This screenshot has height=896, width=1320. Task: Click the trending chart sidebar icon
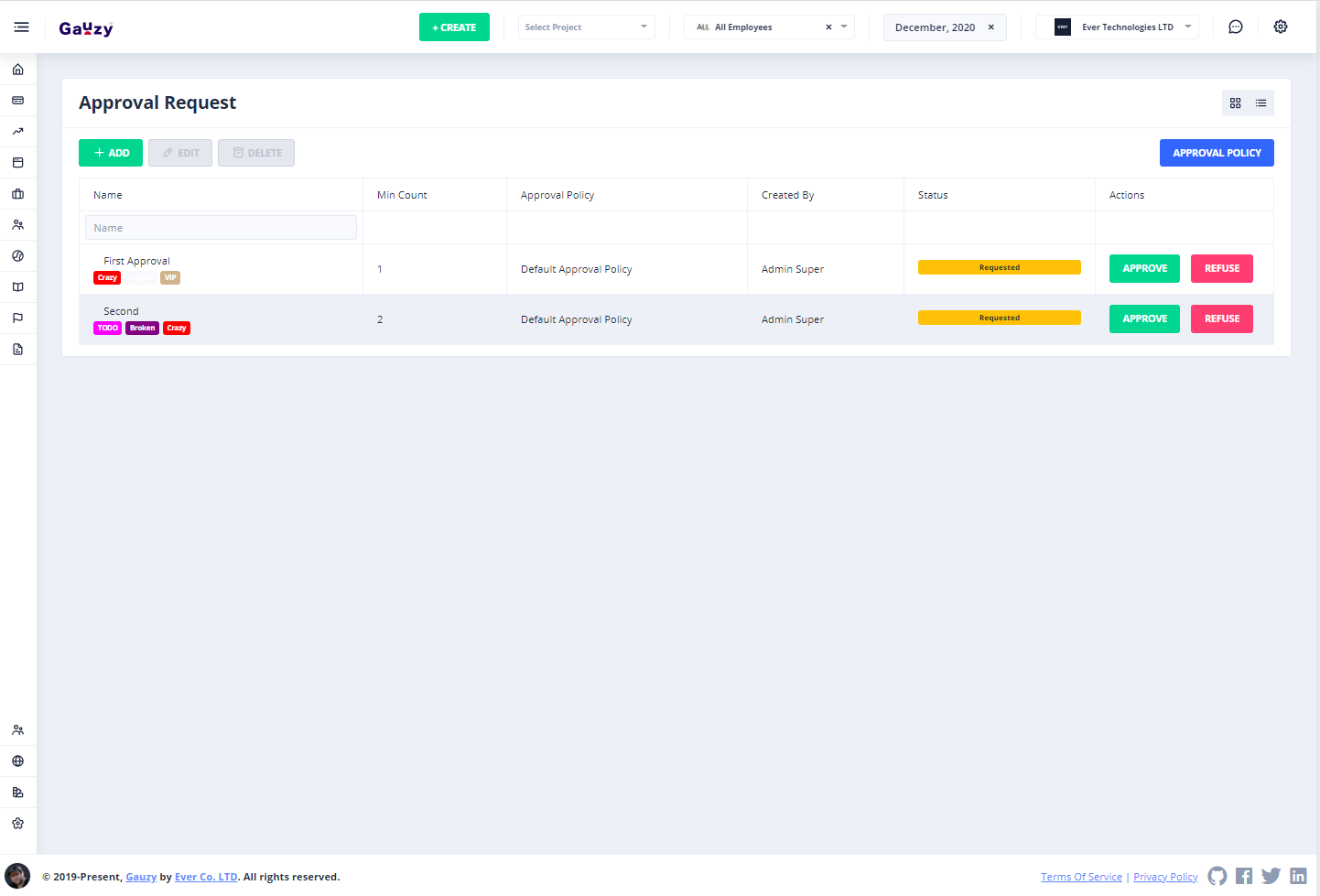tap(17, 132)
